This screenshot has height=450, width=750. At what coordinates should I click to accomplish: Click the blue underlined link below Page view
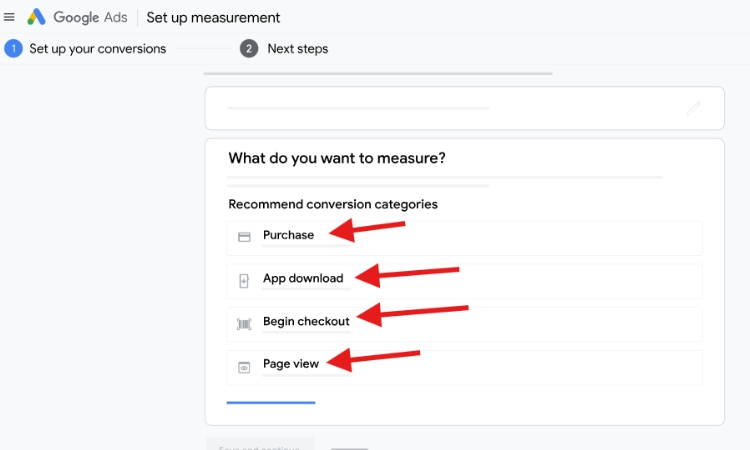click(x=271, y=403)
